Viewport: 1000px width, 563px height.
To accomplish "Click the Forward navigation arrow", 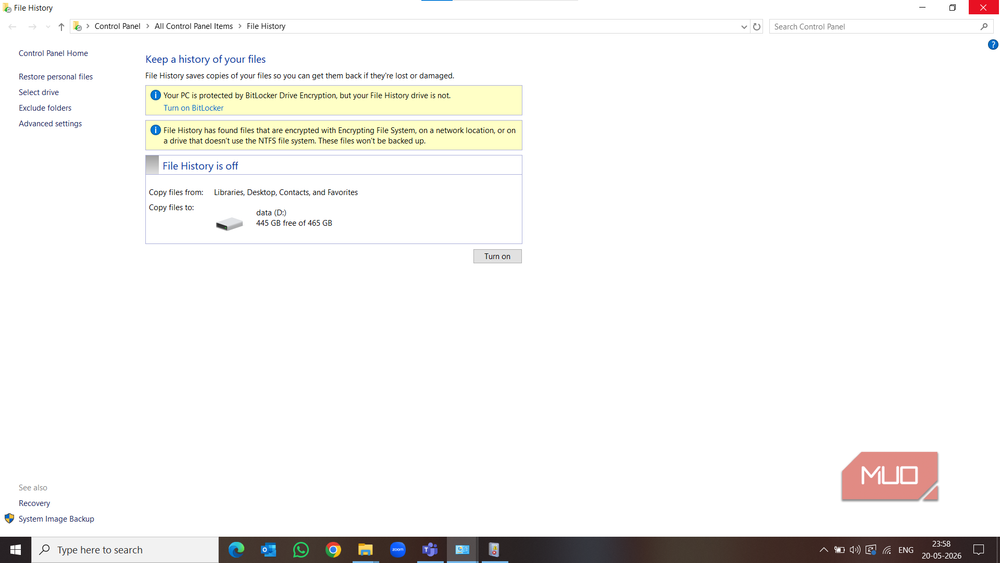I will tap(32, 27).
